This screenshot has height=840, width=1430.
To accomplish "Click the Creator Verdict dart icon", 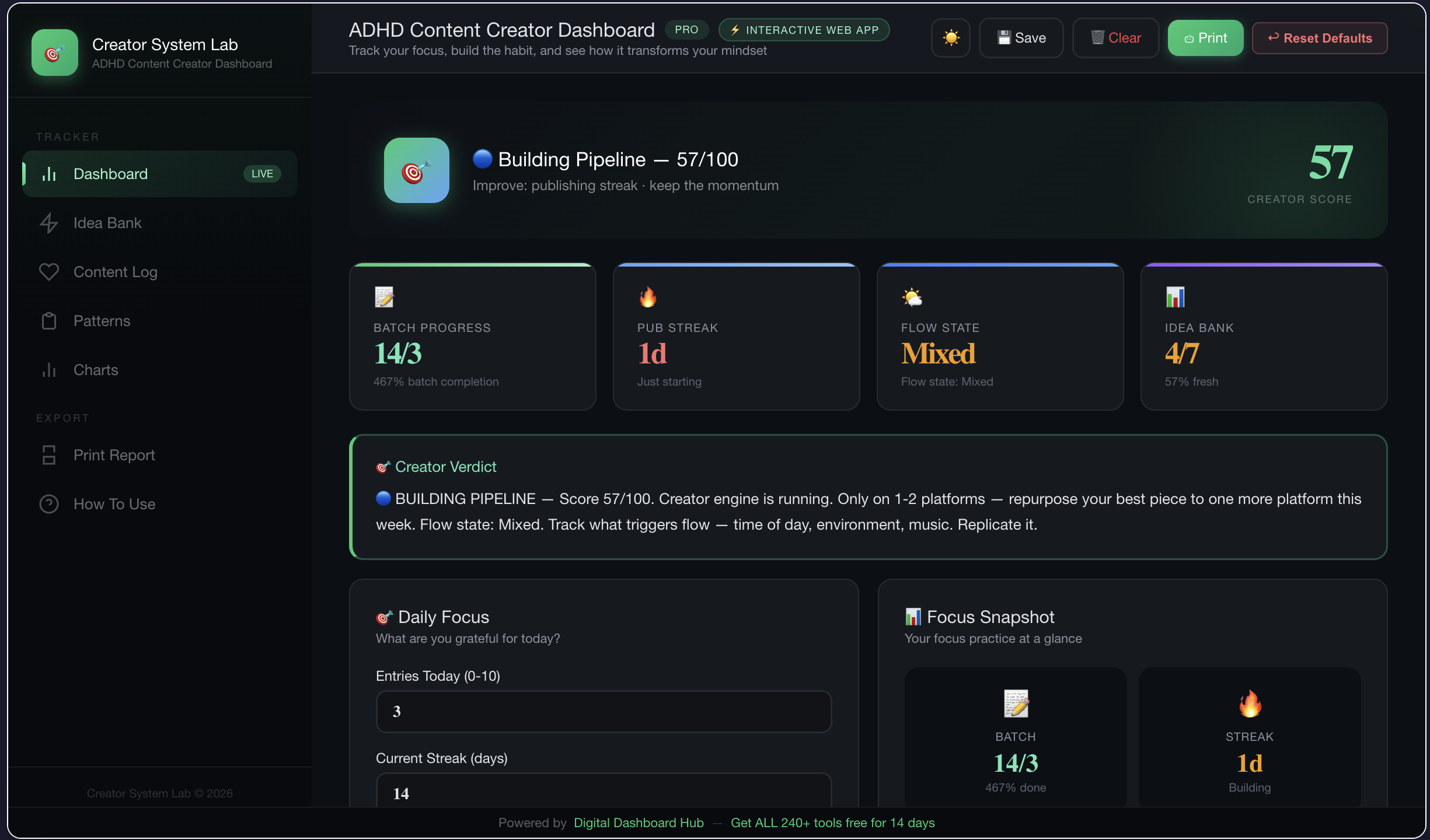I will [x=383, y=467].
